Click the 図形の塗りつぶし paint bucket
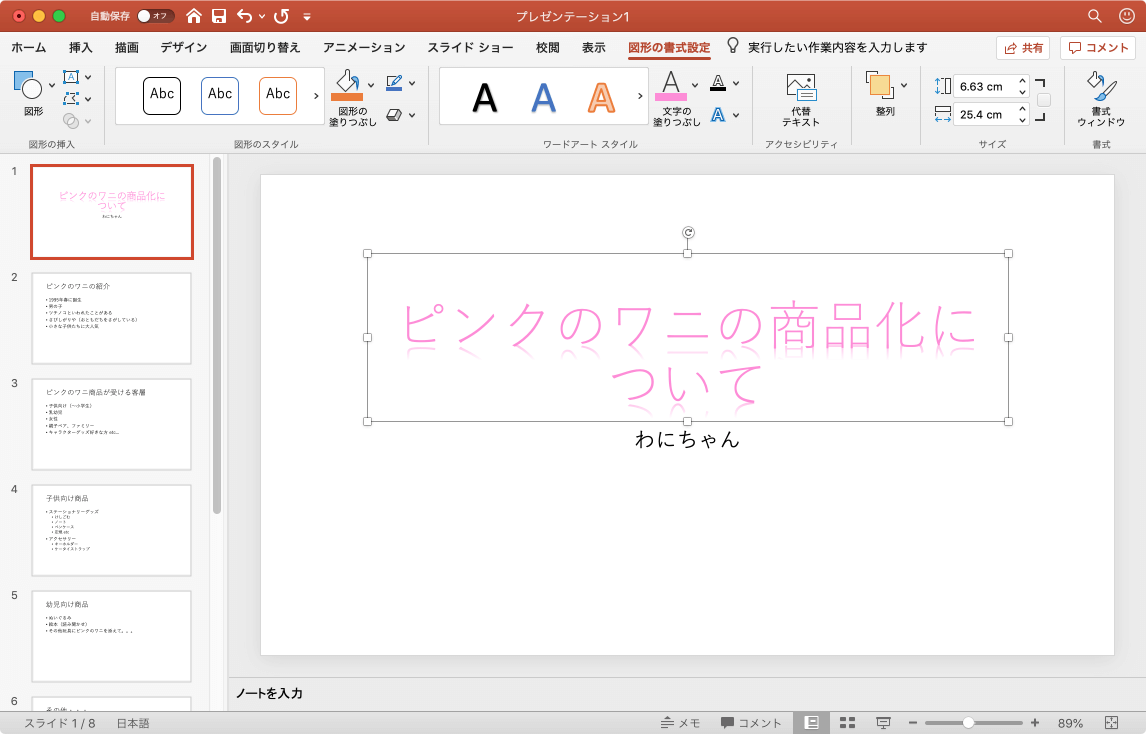The image size is (1146, 734). [x=346, y=84]
